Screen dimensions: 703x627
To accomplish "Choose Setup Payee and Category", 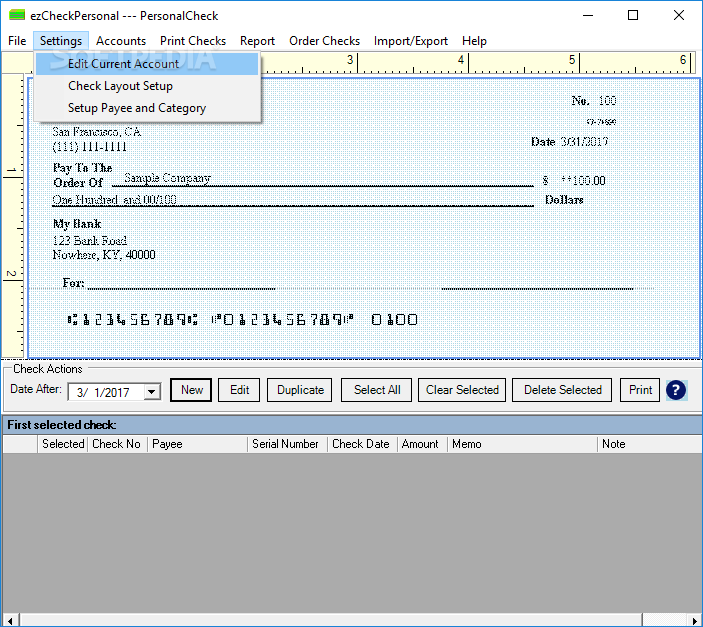I will click(147, 108).
